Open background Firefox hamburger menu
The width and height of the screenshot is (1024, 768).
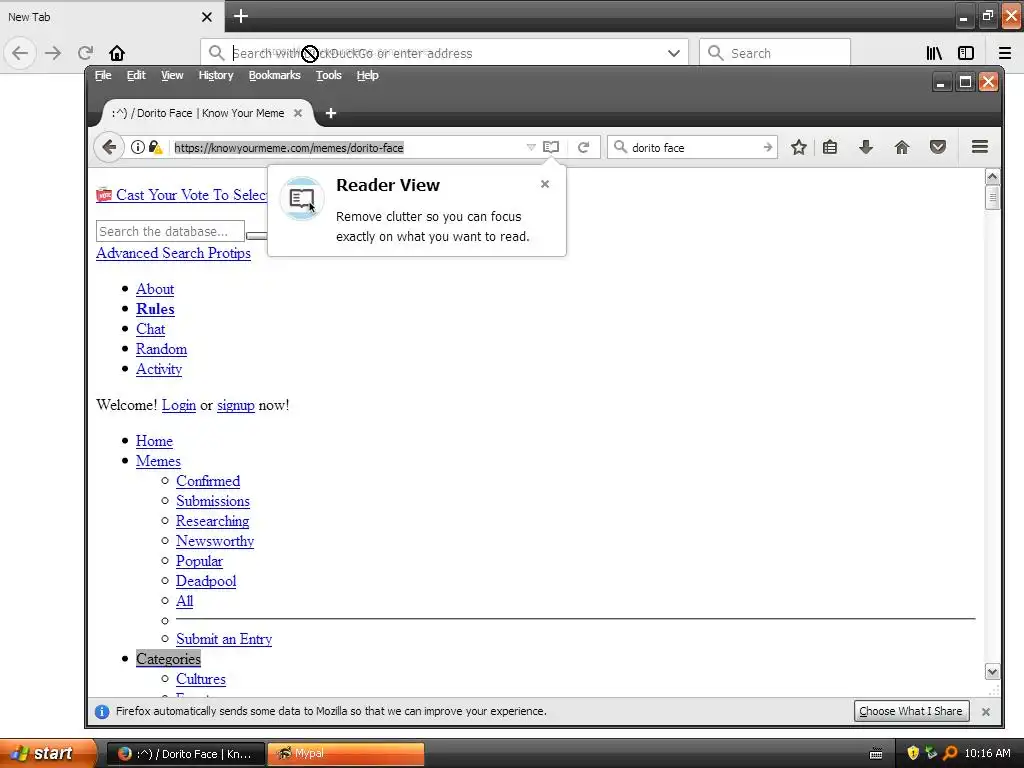coord(1004,53)
